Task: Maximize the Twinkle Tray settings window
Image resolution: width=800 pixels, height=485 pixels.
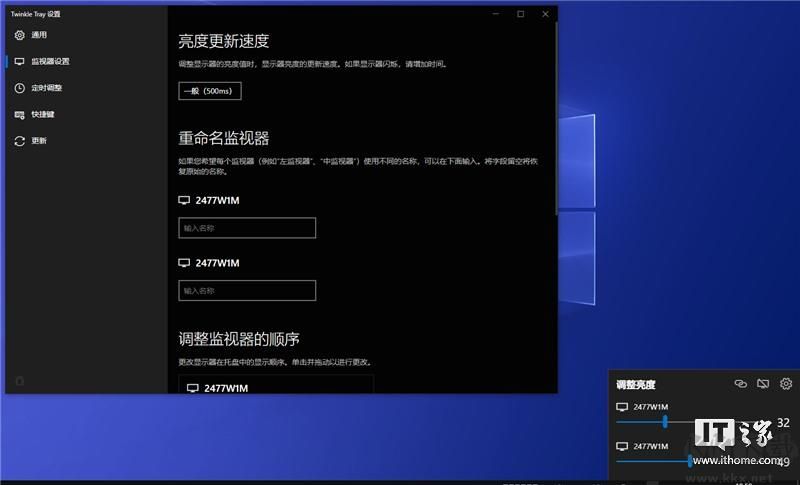Action: tap(520, 14)
